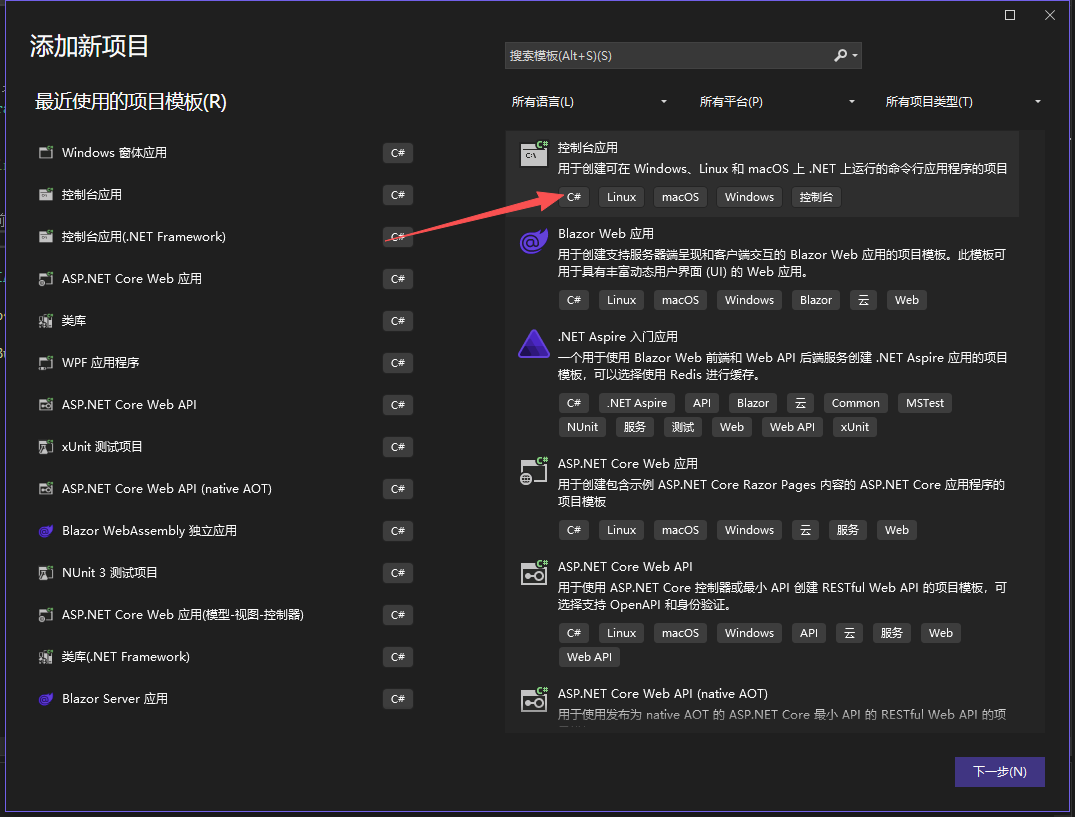Click Web API tag under .NET Aspire 入门应用
The image size is (1075, 817).
792,427
